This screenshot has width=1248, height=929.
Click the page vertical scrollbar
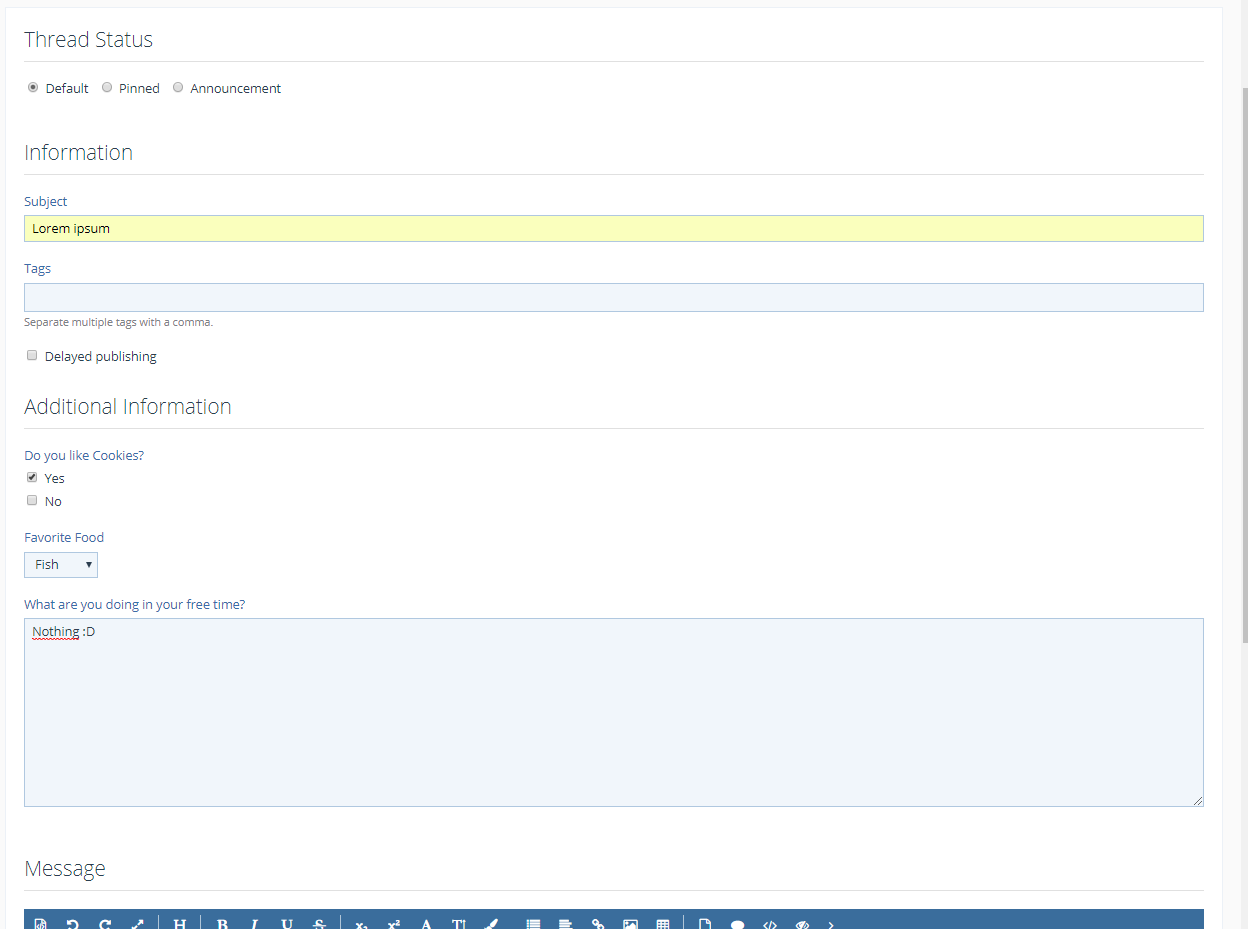1243,400
